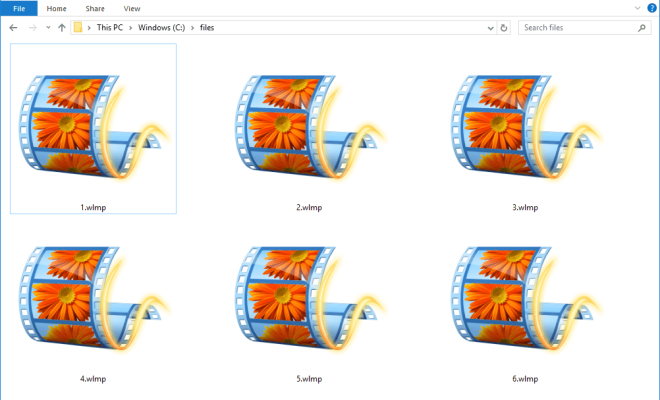Viewport: 660px width, 400px height.
Task: Click the folder icon in address bar
Action: click(x=78, y=27)
